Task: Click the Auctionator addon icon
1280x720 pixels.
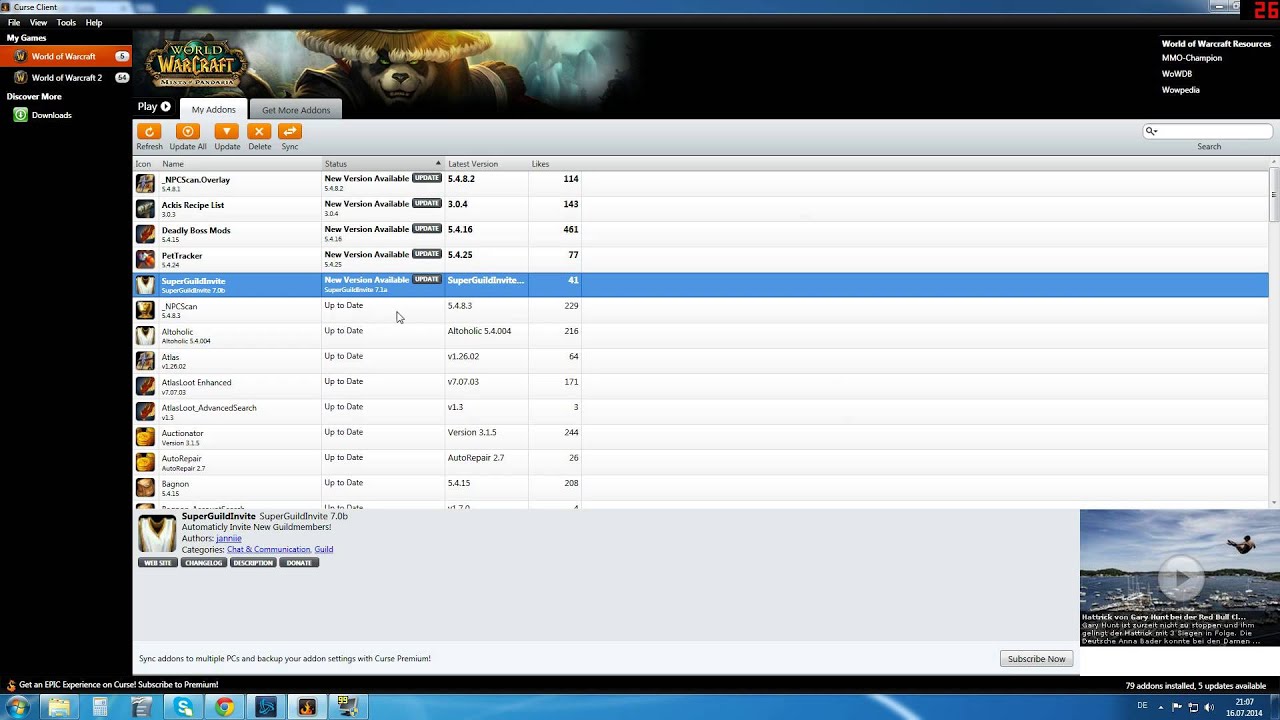Action: (x=145, y=437)
